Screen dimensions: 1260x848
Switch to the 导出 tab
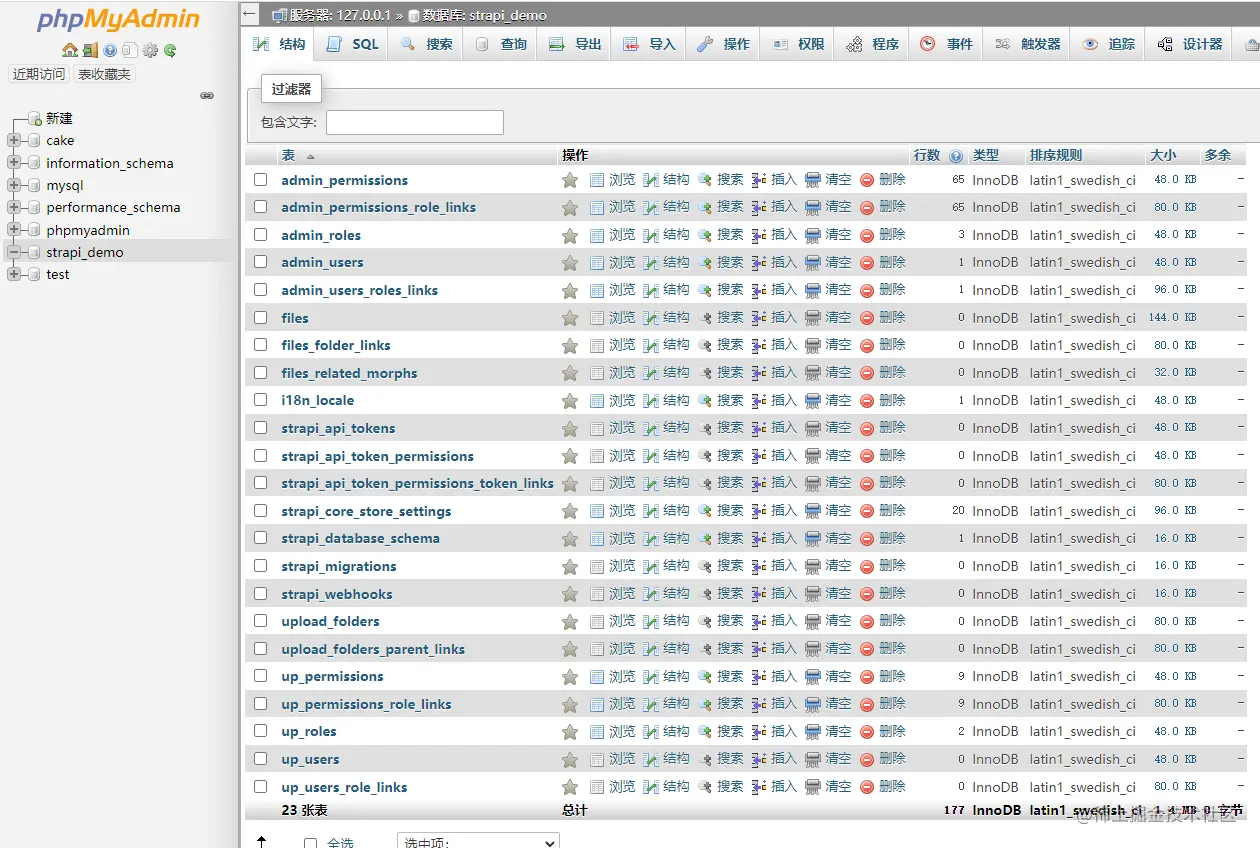click(575, 44)
